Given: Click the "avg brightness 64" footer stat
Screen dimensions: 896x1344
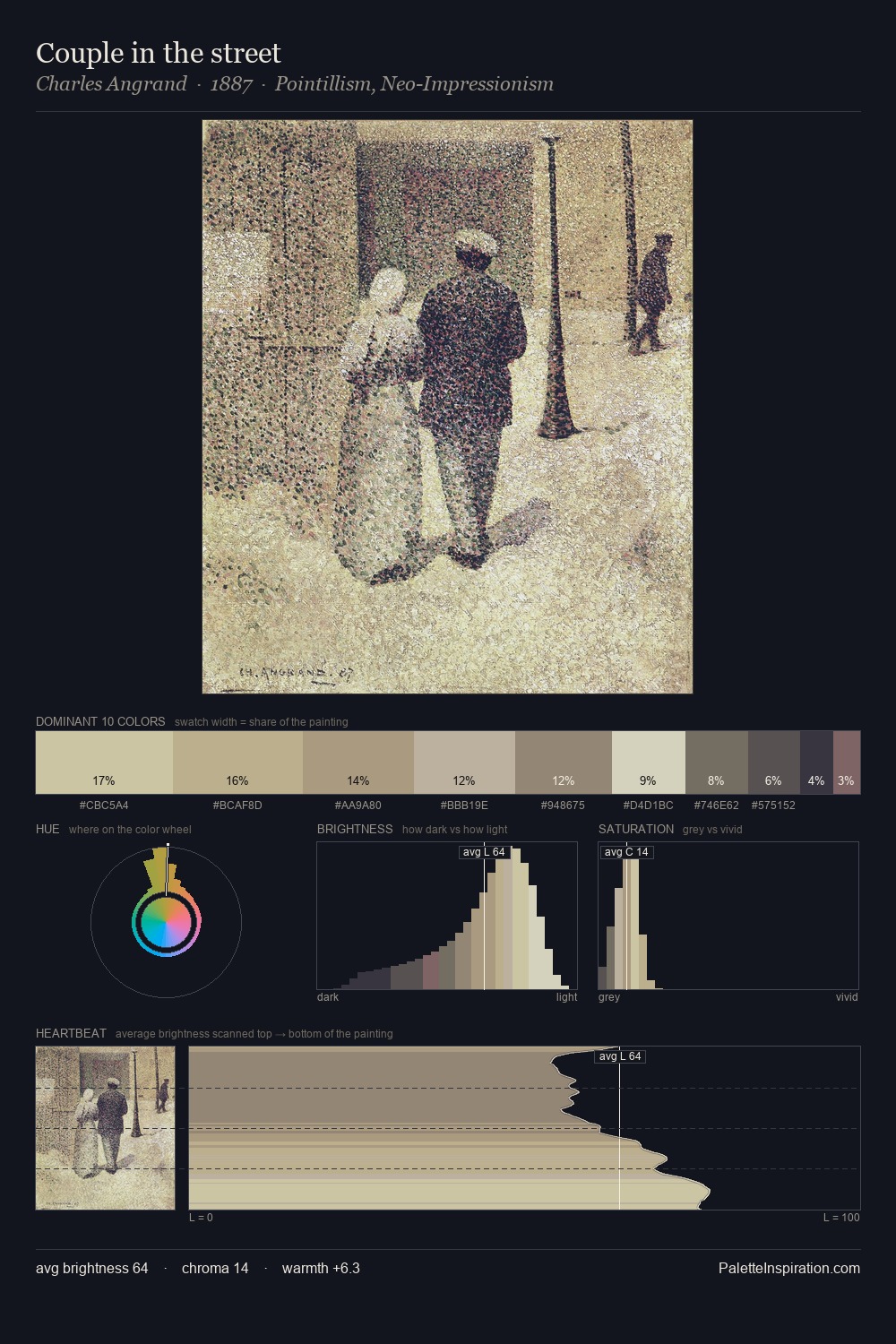Looking at the screenshot, I should click(92, 1268).
